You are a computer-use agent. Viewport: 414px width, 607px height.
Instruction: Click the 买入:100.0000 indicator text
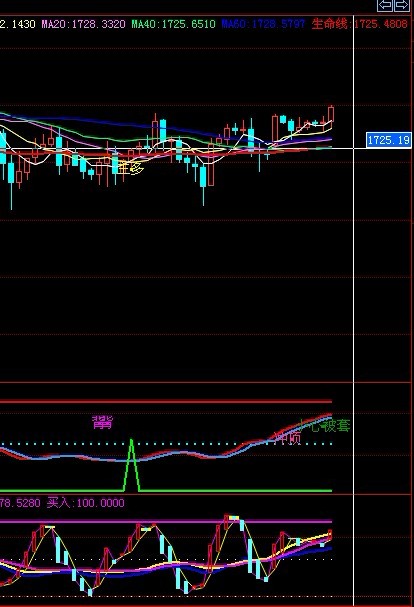tap(86, 503)
